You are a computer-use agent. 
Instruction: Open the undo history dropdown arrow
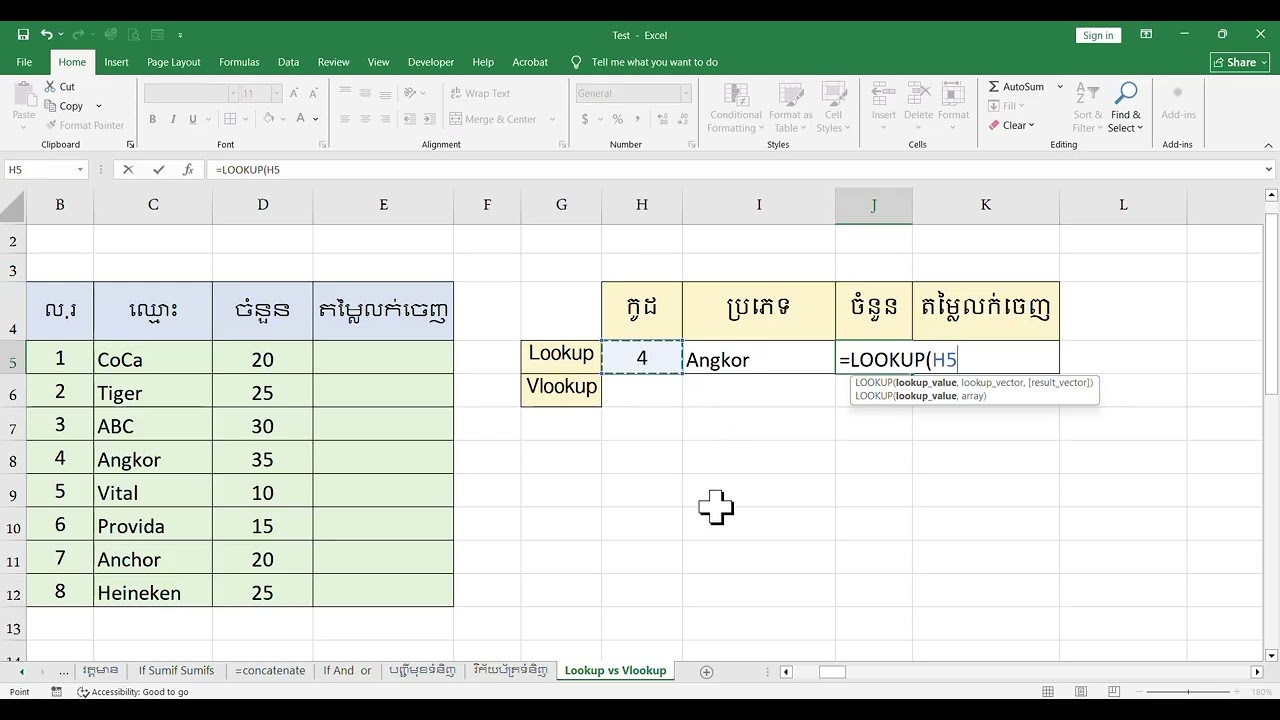click(61, 35)
